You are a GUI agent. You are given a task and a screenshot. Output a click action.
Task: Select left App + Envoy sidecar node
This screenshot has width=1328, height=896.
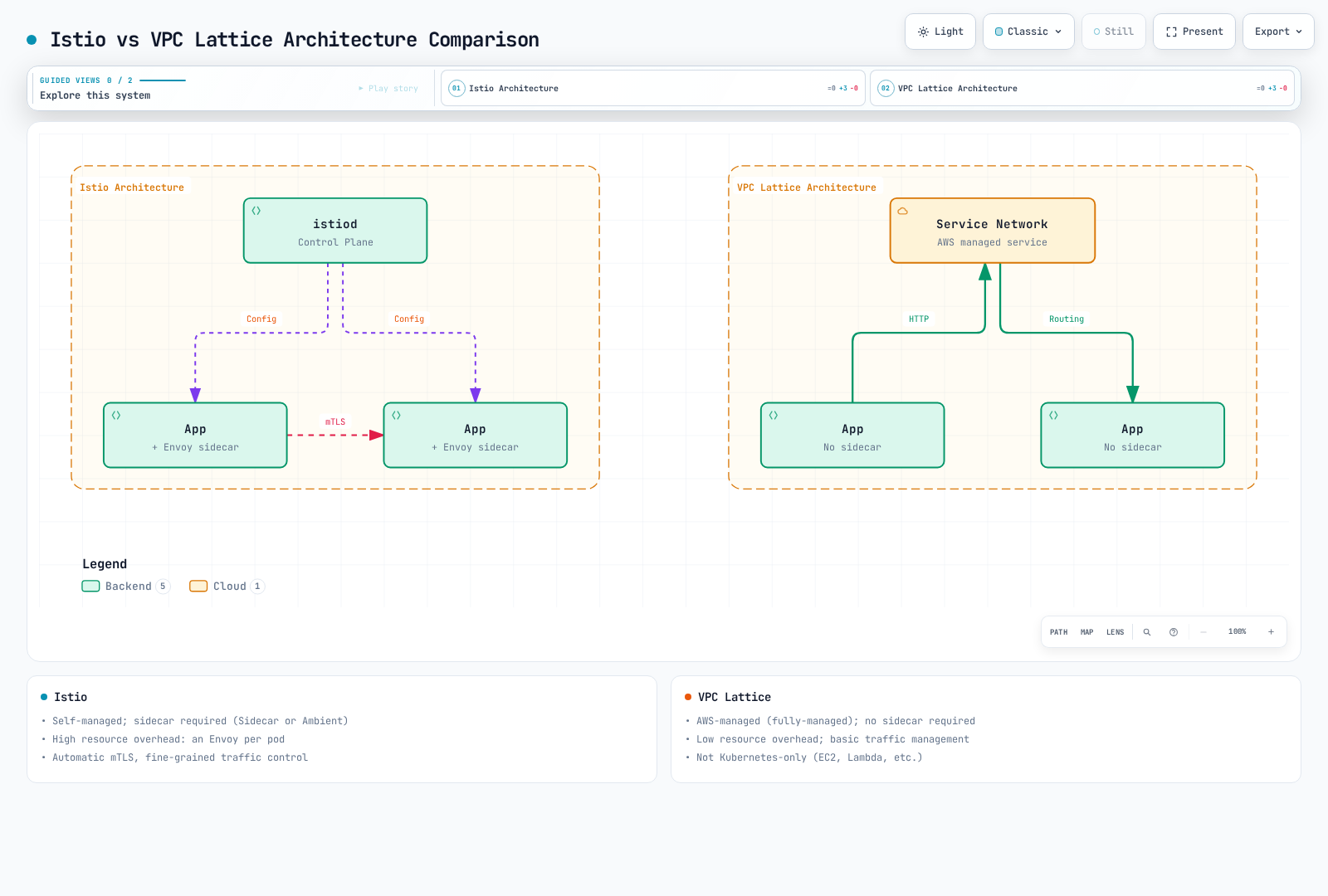coord(195,436)
